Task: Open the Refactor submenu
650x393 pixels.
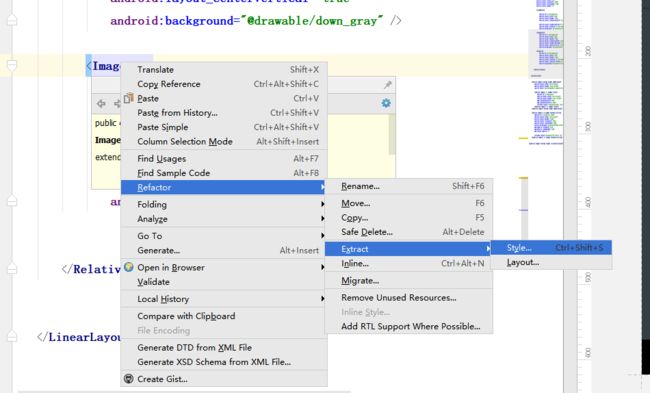Action: tap(224, 187)
